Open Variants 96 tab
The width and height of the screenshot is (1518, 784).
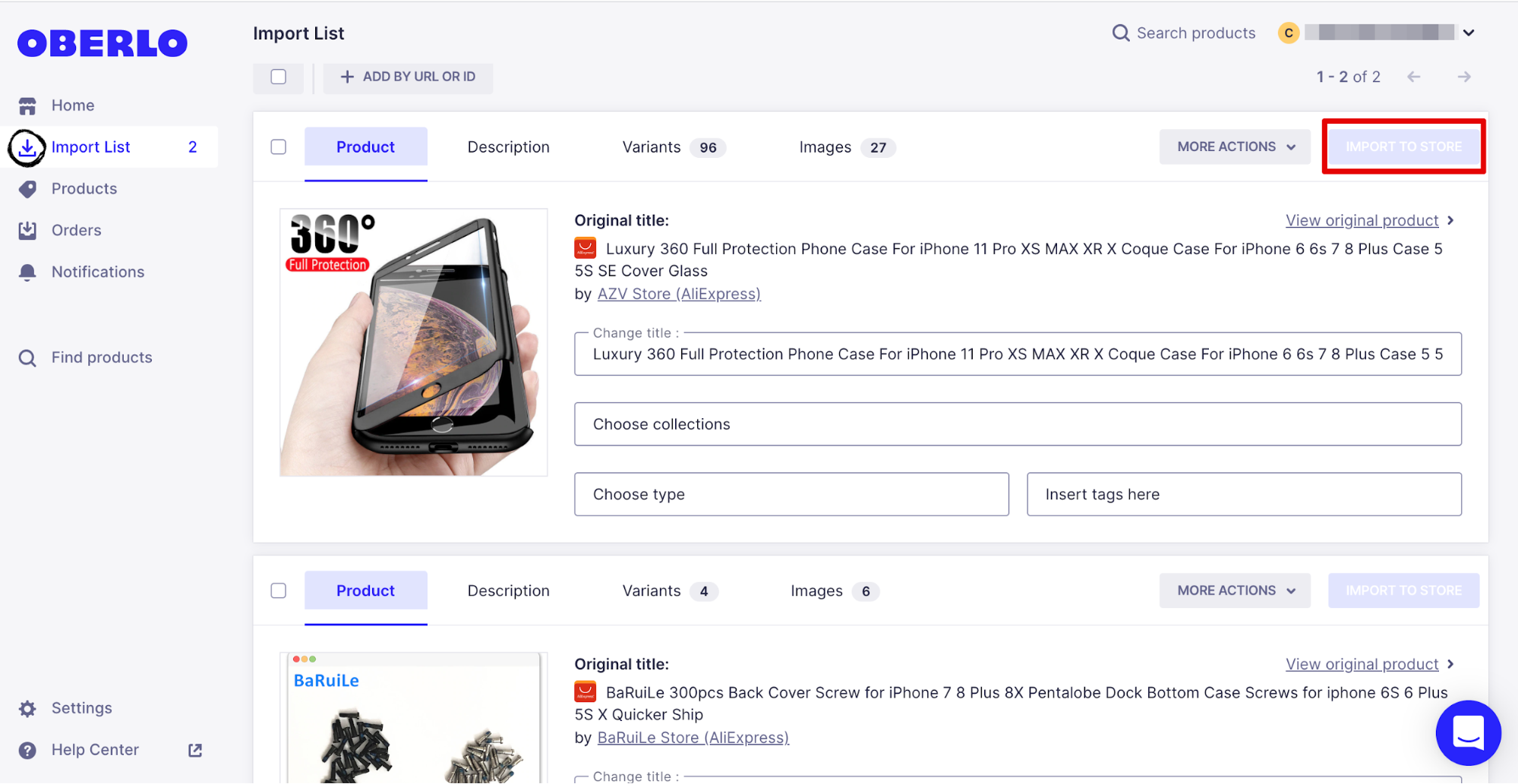coord(674,147)
